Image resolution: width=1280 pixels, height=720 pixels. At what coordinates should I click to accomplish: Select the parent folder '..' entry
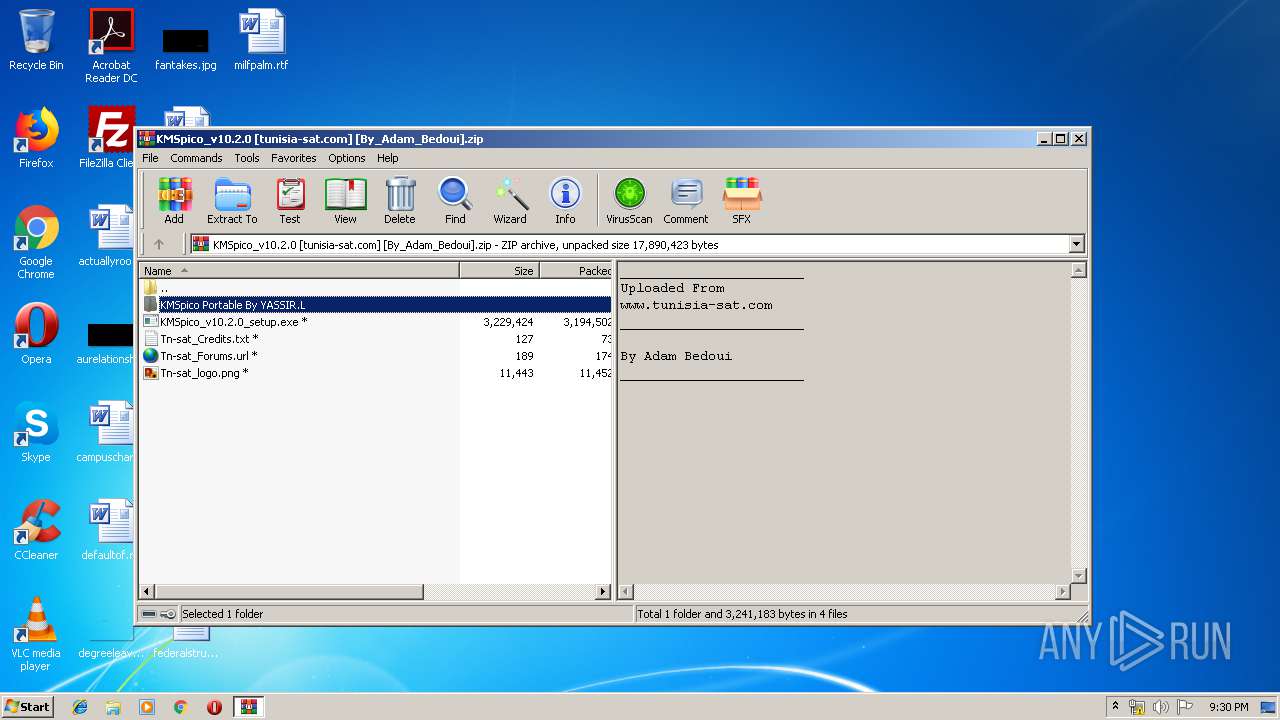pos(376,288)
